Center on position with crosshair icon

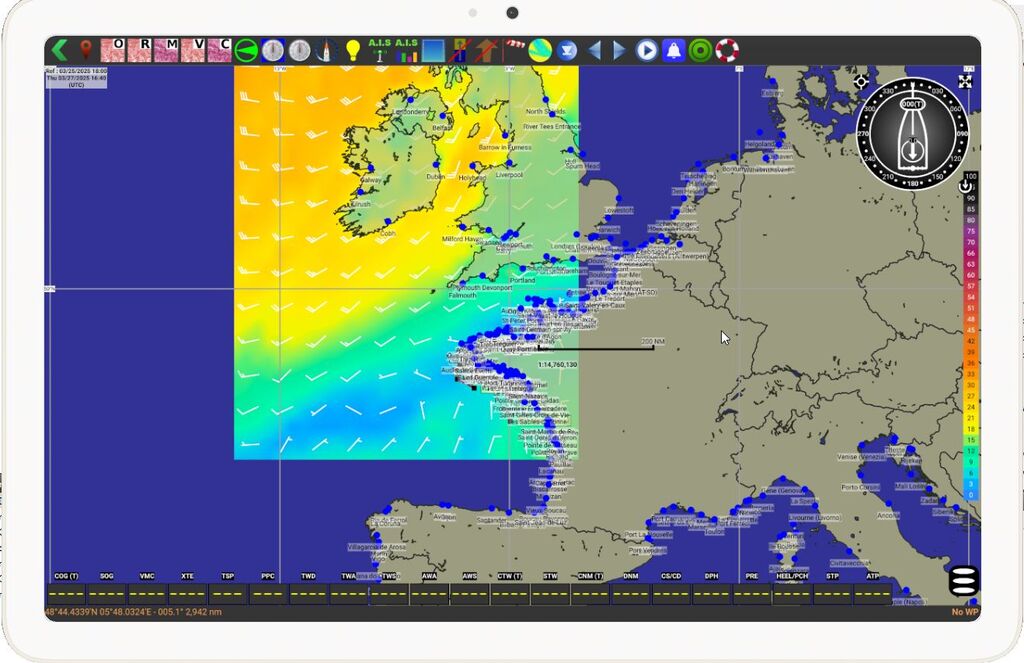(861, 82)
